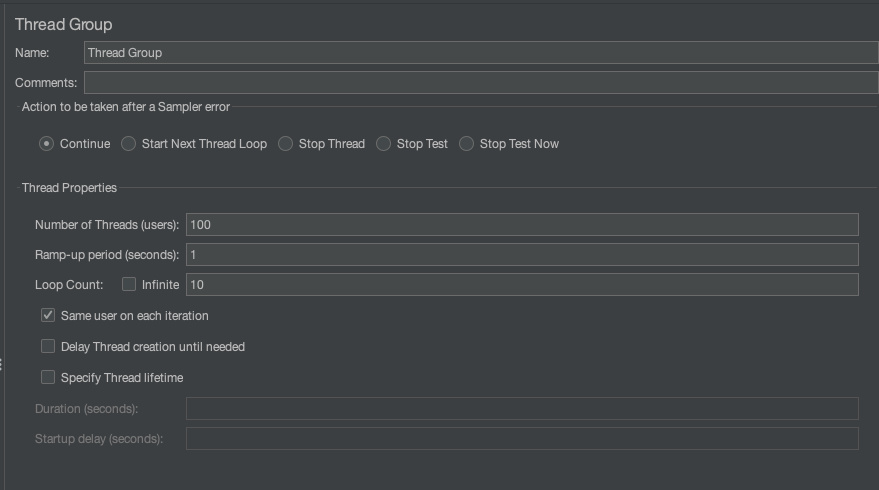Click the Loop Count value field
Screen dimensions: 879x490
coord(522,285)
